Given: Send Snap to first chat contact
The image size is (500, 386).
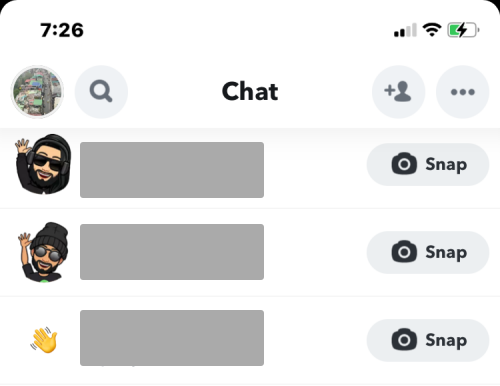Looking at the screenshot, I should 428,164.
